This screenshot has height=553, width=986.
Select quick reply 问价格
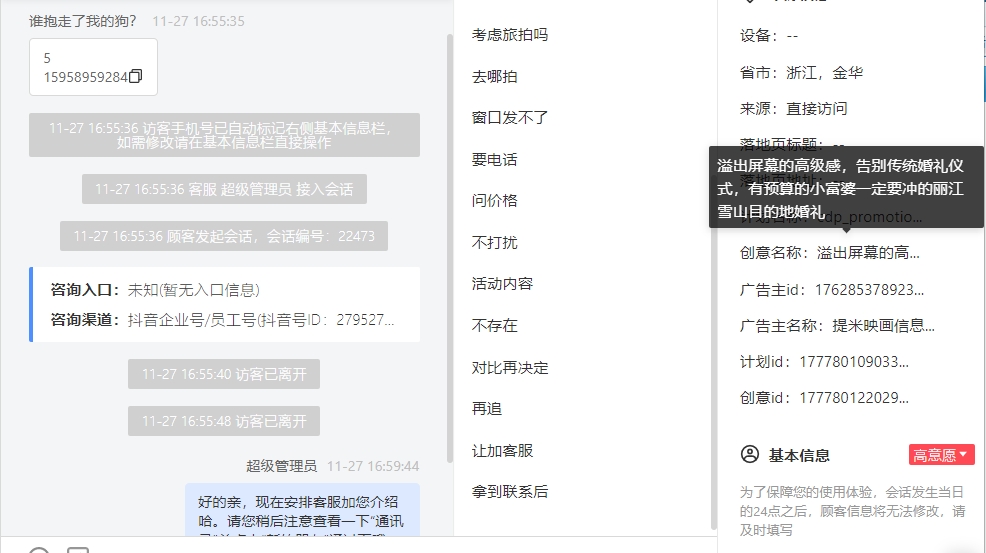(x=494, y=201)
